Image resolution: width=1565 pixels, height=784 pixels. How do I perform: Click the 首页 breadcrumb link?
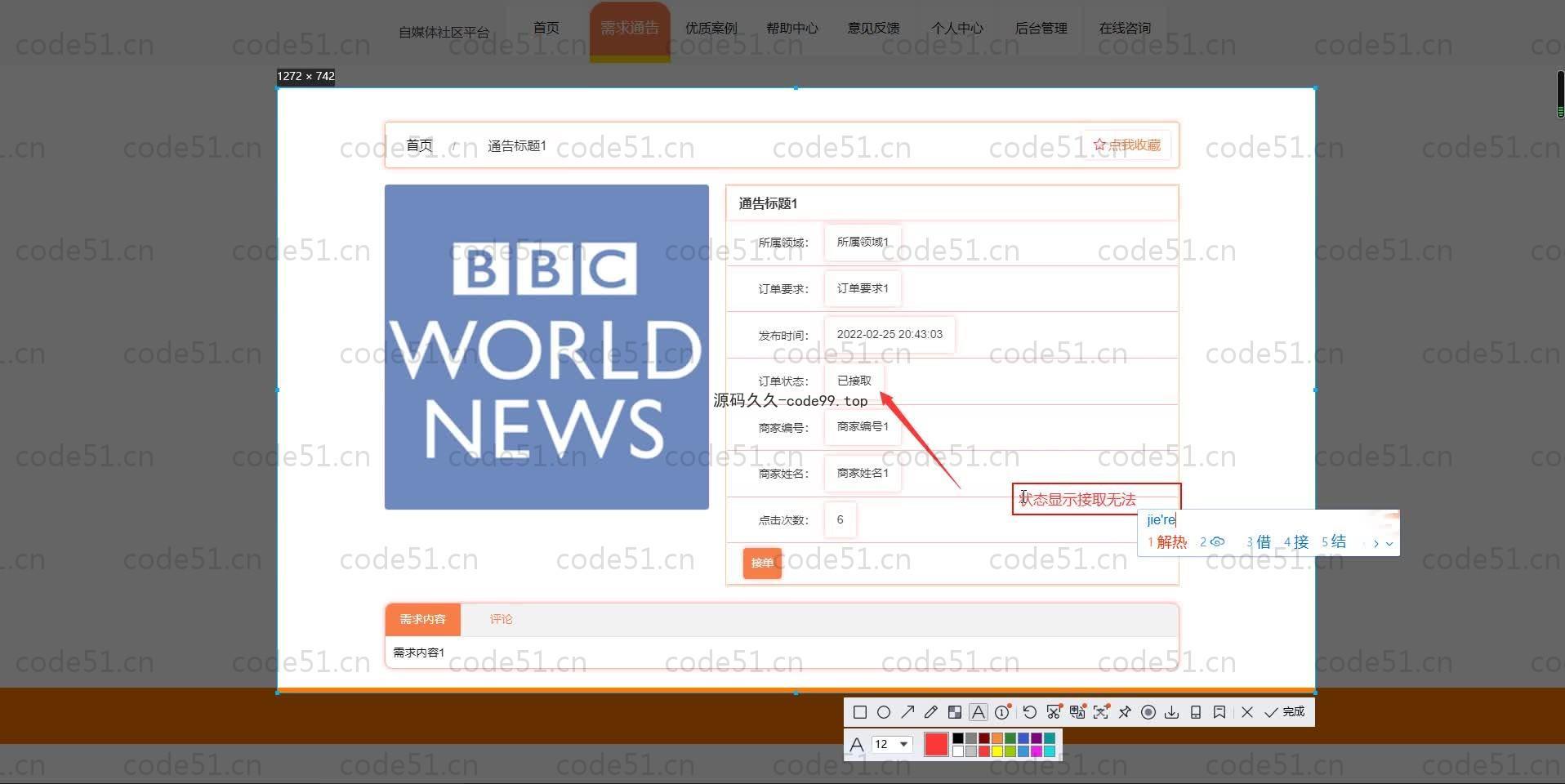(x=419, y=145)
